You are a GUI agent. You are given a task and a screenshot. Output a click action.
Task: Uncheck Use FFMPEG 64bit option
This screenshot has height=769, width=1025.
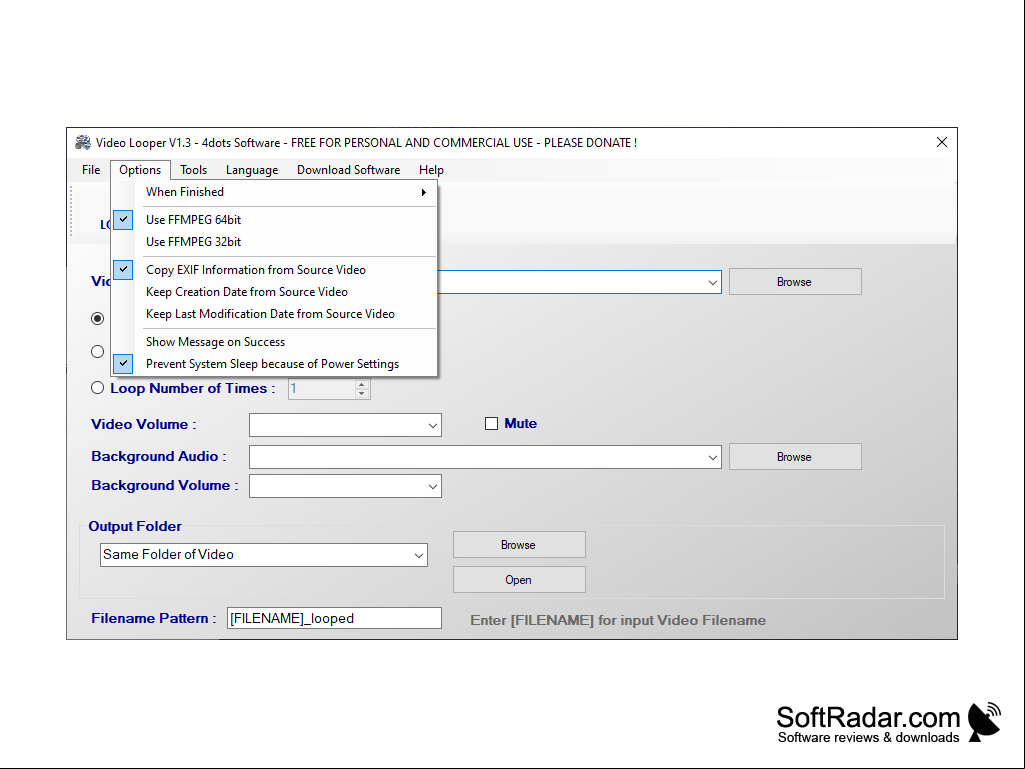pyautogui.click(x=274, y=220)
